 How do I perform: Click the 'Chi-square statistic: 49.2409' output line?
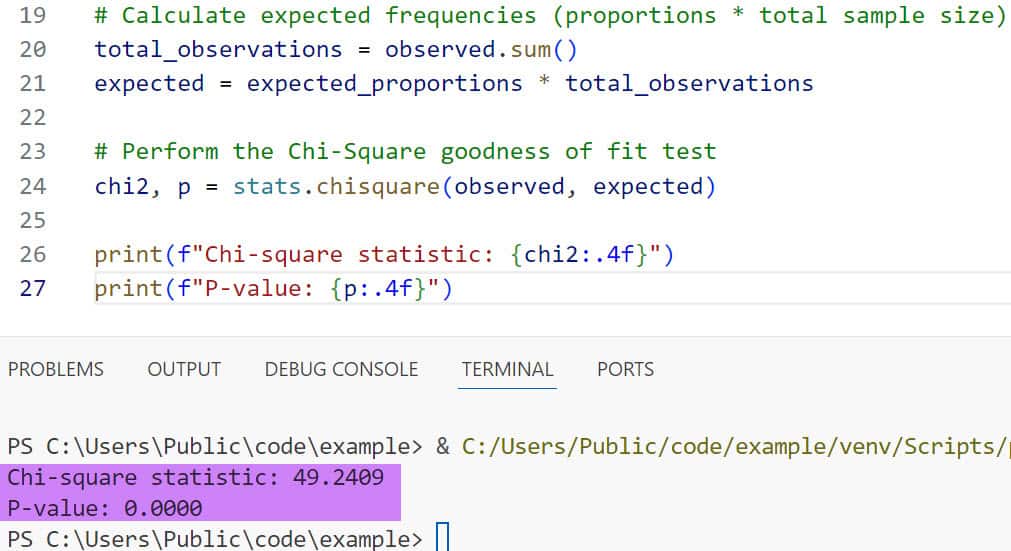point(196,477)
